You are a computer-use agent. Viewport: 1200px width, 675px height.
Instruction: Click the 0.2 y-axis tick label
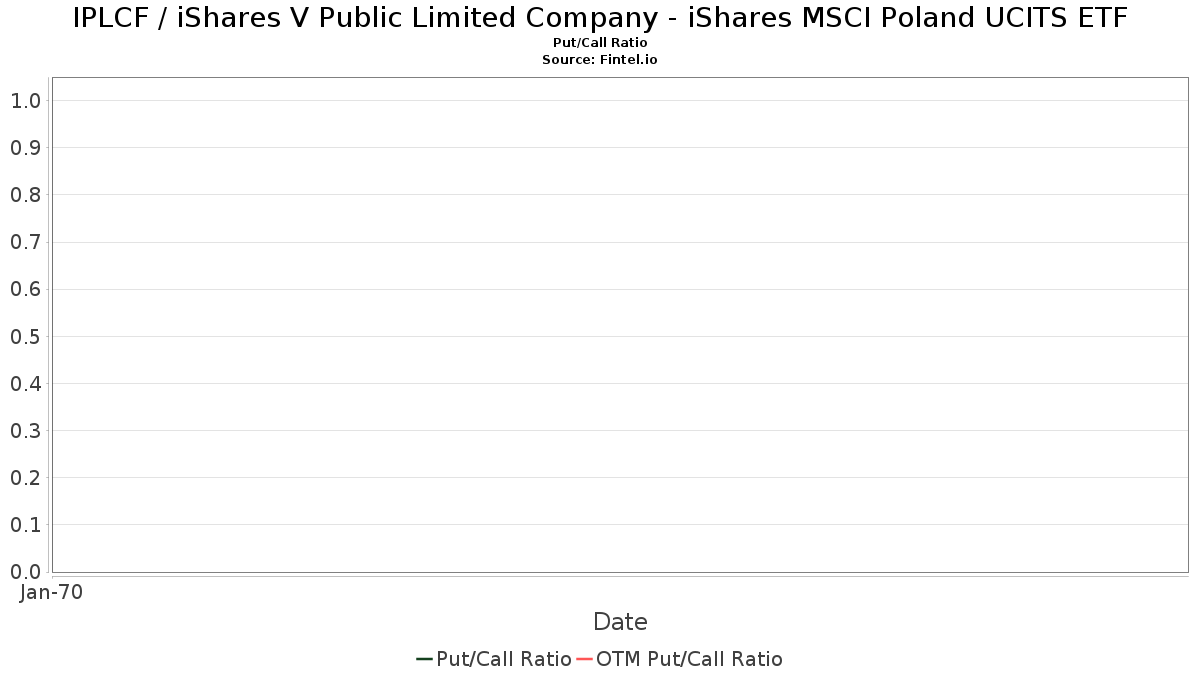25,478
